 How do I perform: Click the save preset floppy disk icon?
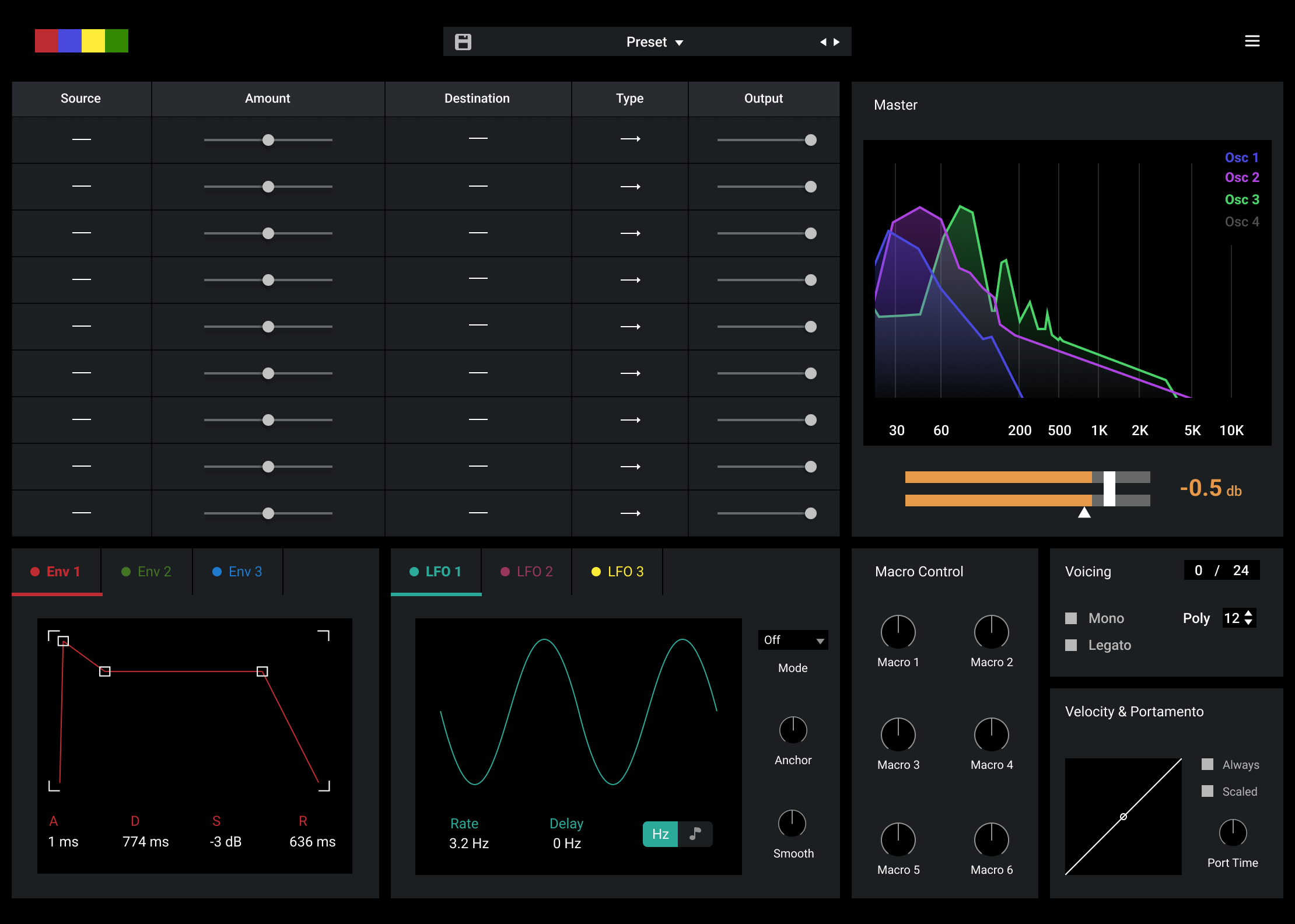[463, 42]
